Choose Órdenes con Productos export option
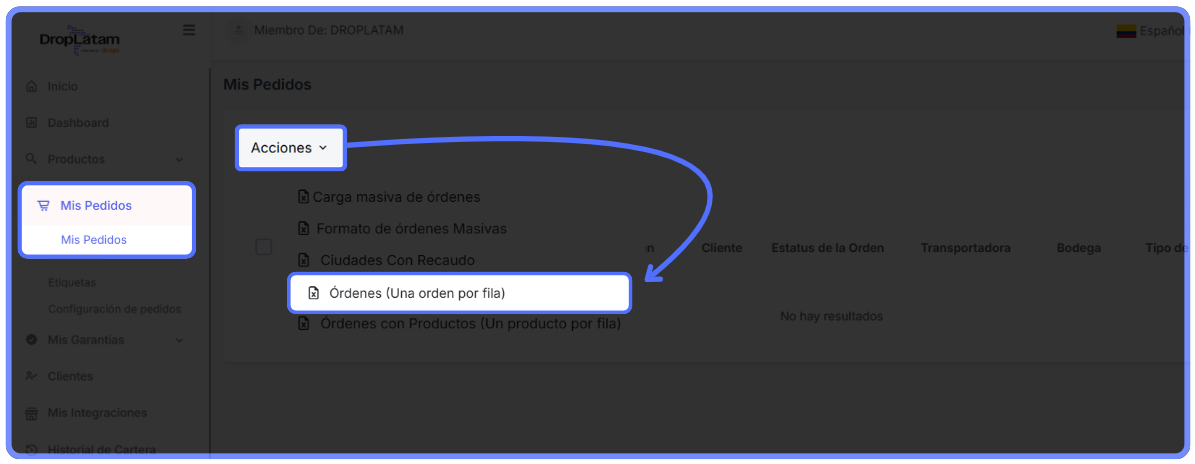 (469, 324)
